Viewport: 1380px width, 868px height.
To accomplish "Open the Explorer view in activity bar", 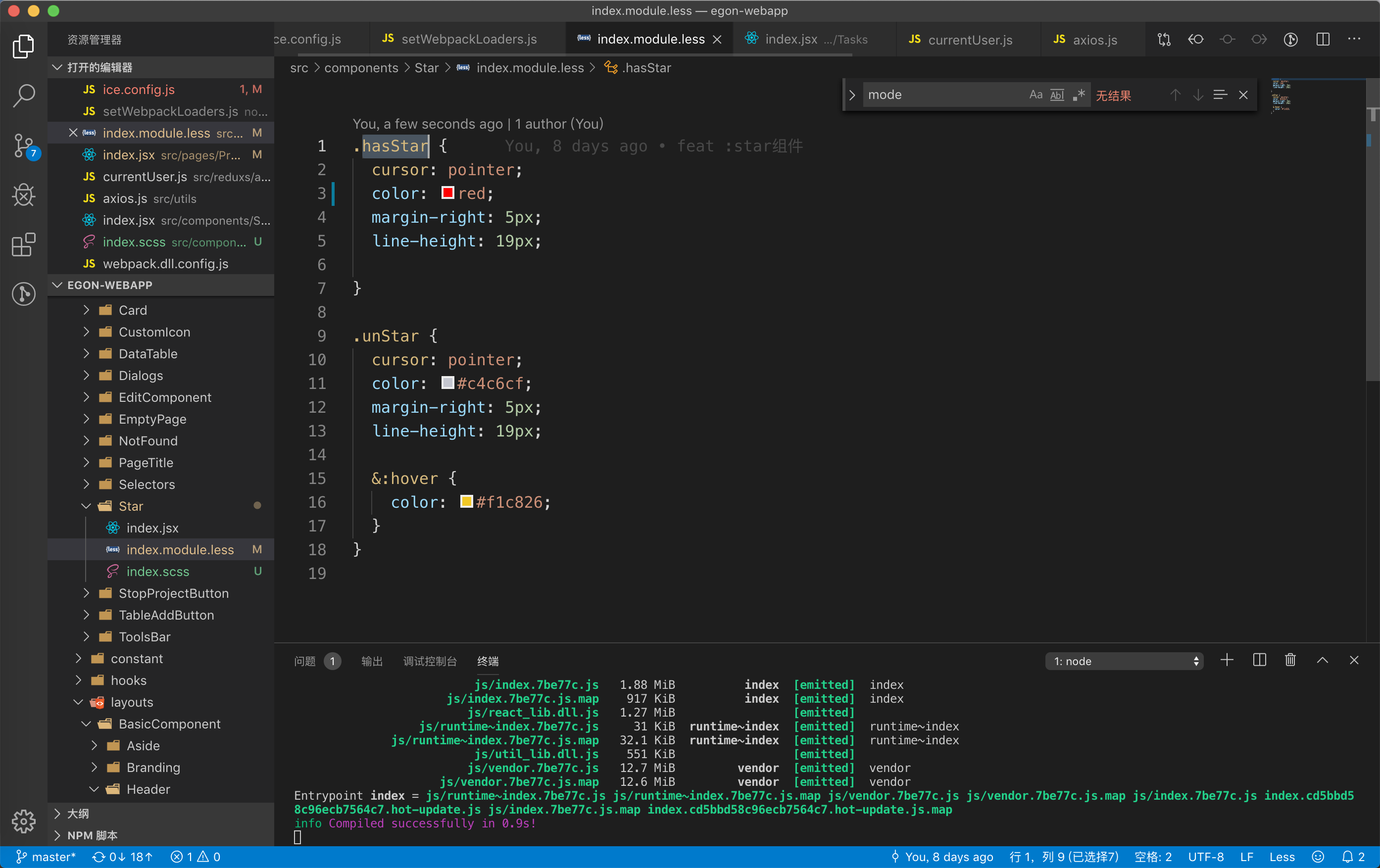I will pyautogui.click(x=23, y=47).
